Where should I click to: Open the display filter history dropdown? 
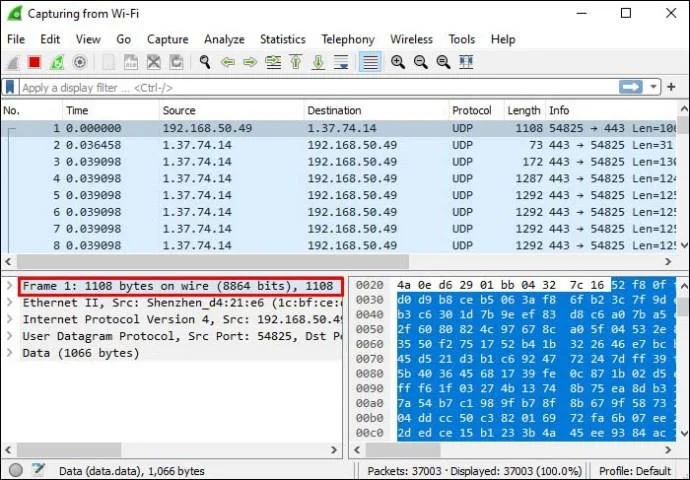[653, 87]
